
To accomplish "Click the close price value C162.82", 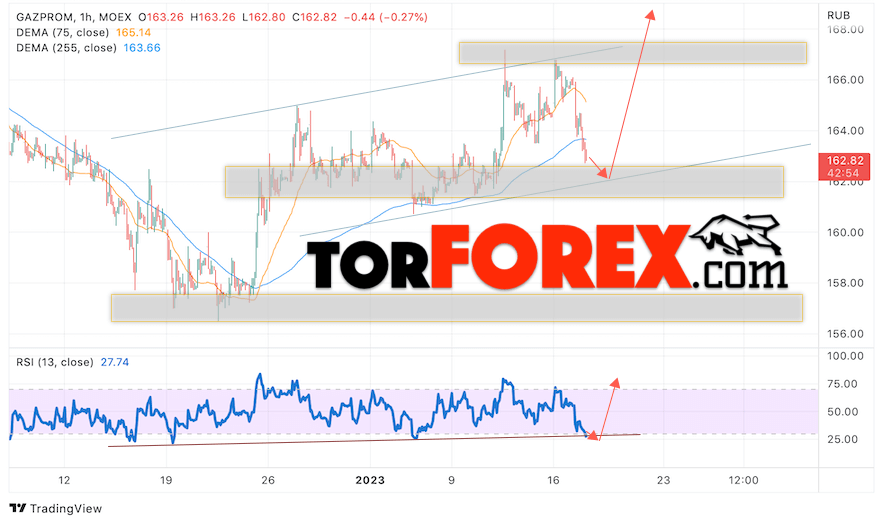I will coord(314,17).
